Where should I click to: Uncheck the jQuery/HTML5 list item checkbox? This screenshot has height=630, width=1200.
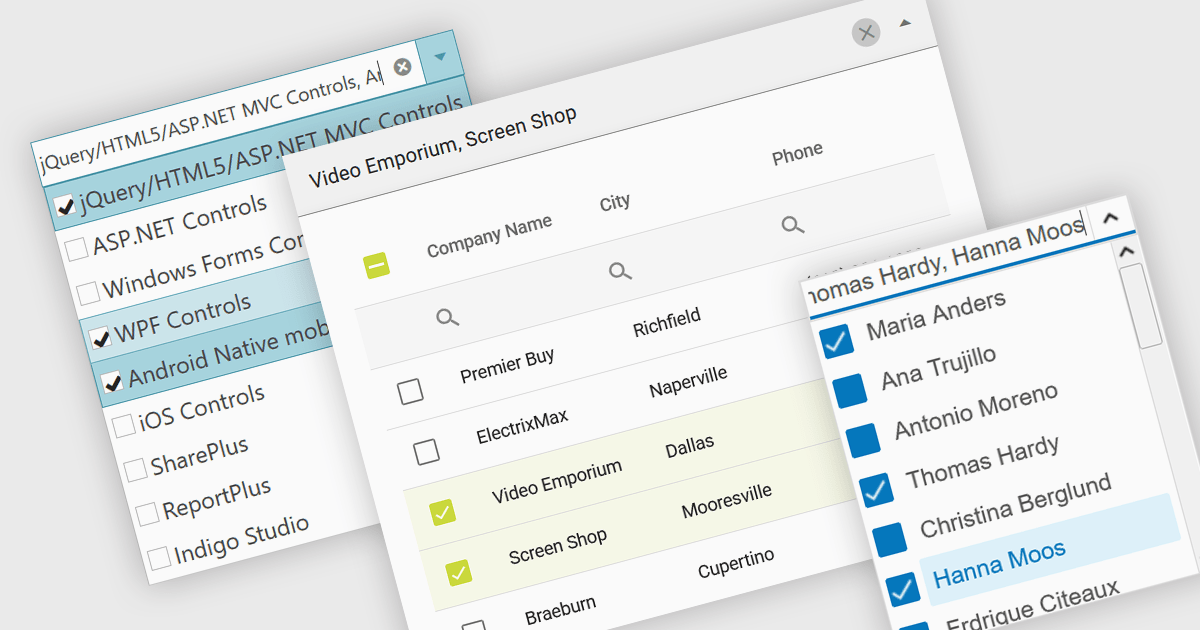(65, 206)
